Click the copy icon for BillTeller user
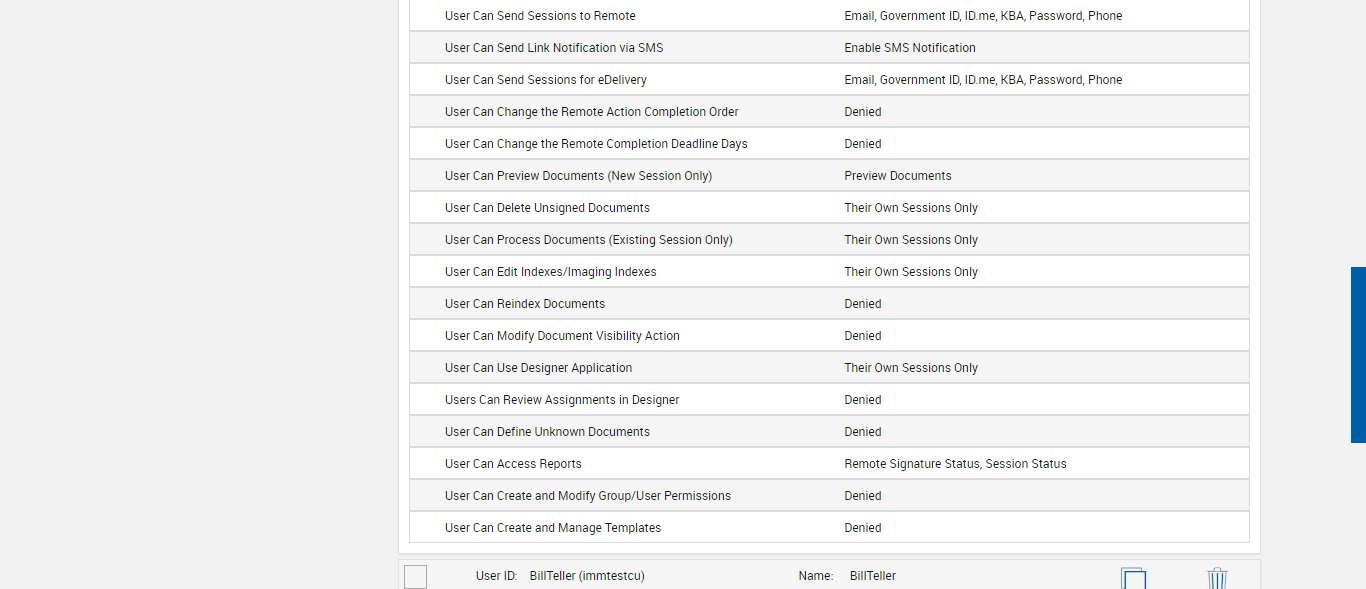The width and height of the screenshot is (1366, 589). (x=1133, y=578)
